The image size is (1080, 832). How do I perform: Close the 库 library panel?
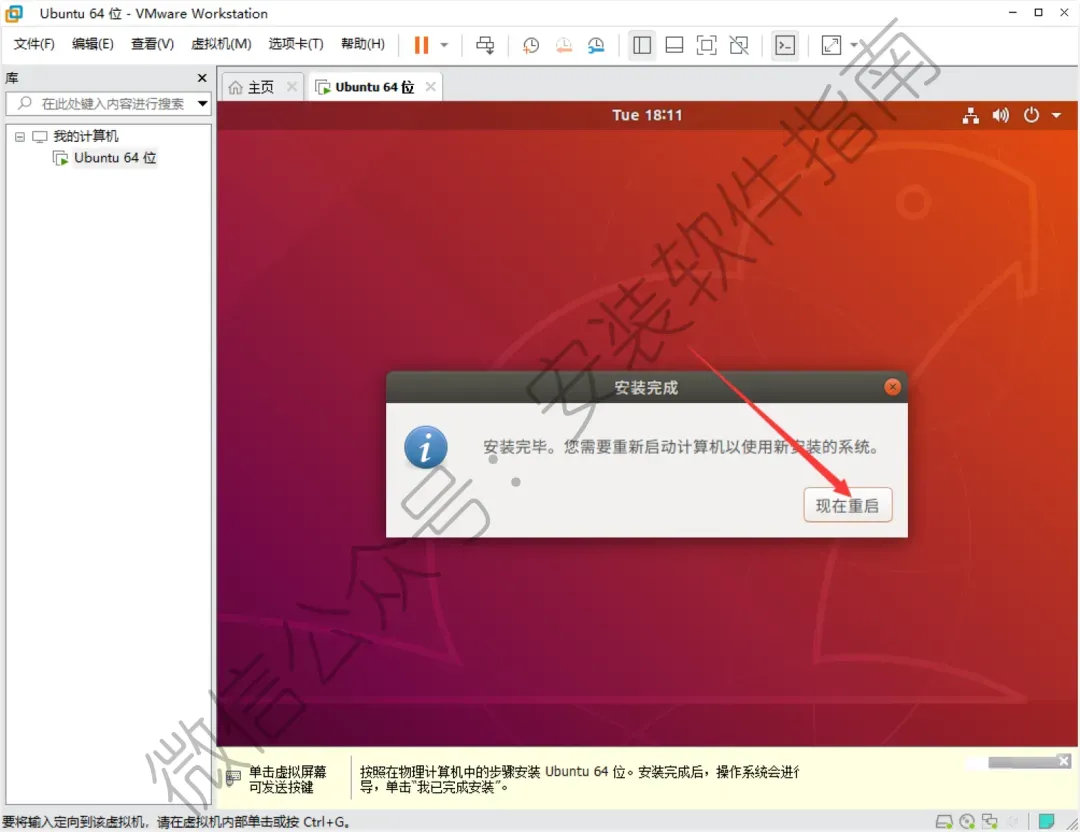tap(202, 78)
